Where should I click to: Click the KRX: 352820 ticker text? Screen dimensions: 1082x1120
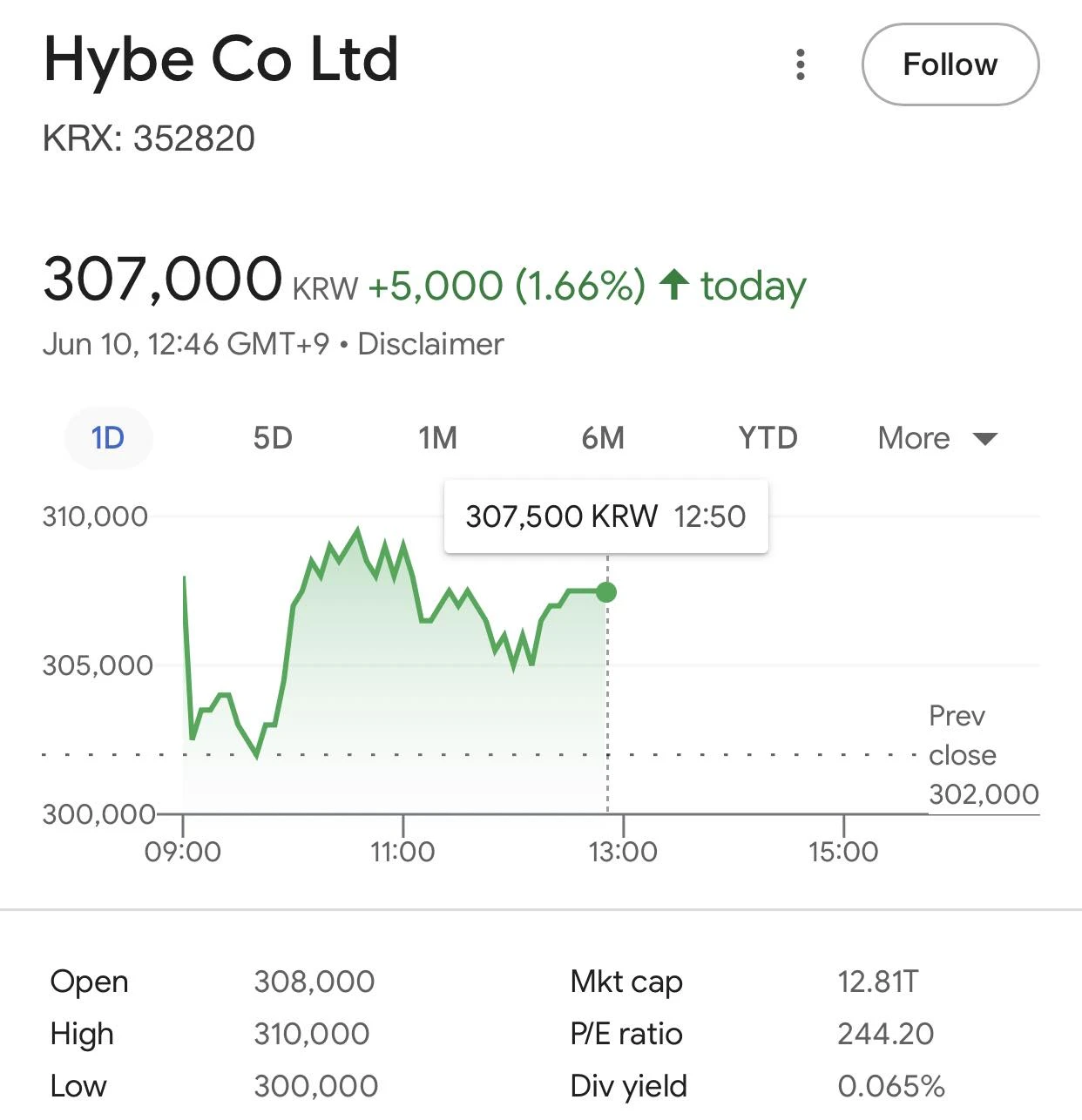(149, 138)
